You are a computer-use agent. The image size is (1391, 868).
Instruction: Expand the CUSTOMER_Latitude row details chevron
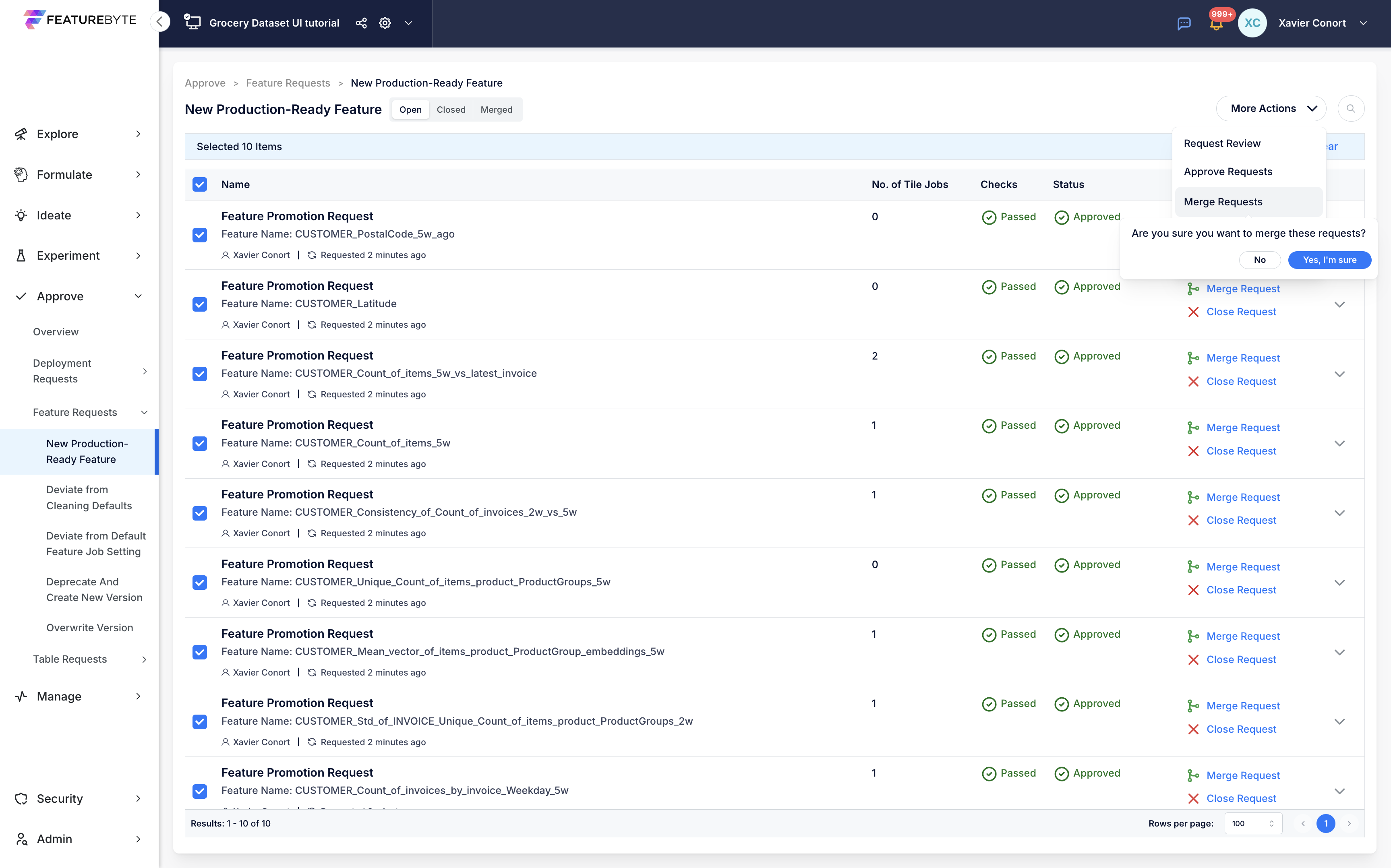click(x=1339, y=304)
